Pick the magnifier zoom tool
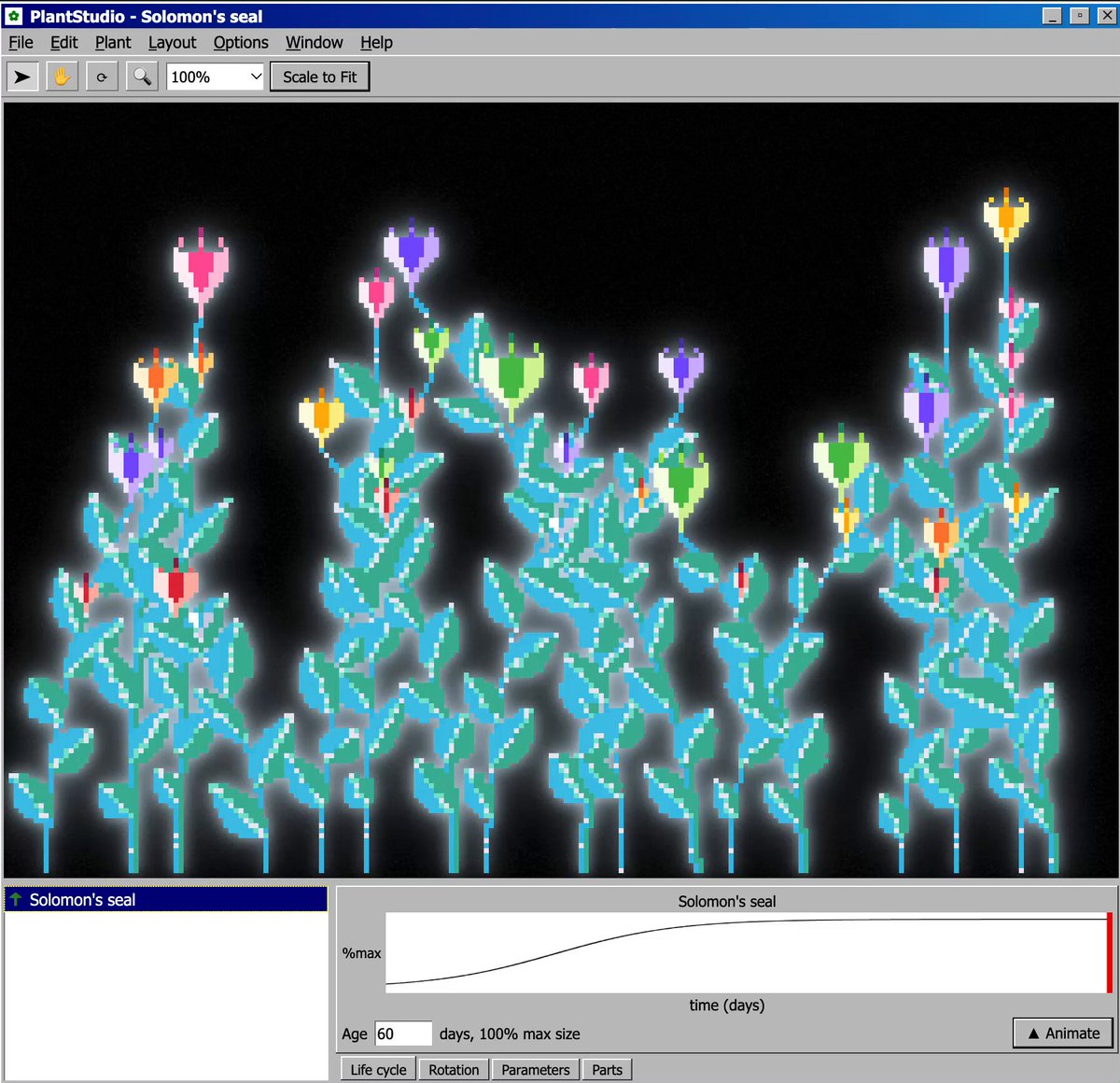1120x1083 pixels. pyautogui.click(x=142, y=77)
